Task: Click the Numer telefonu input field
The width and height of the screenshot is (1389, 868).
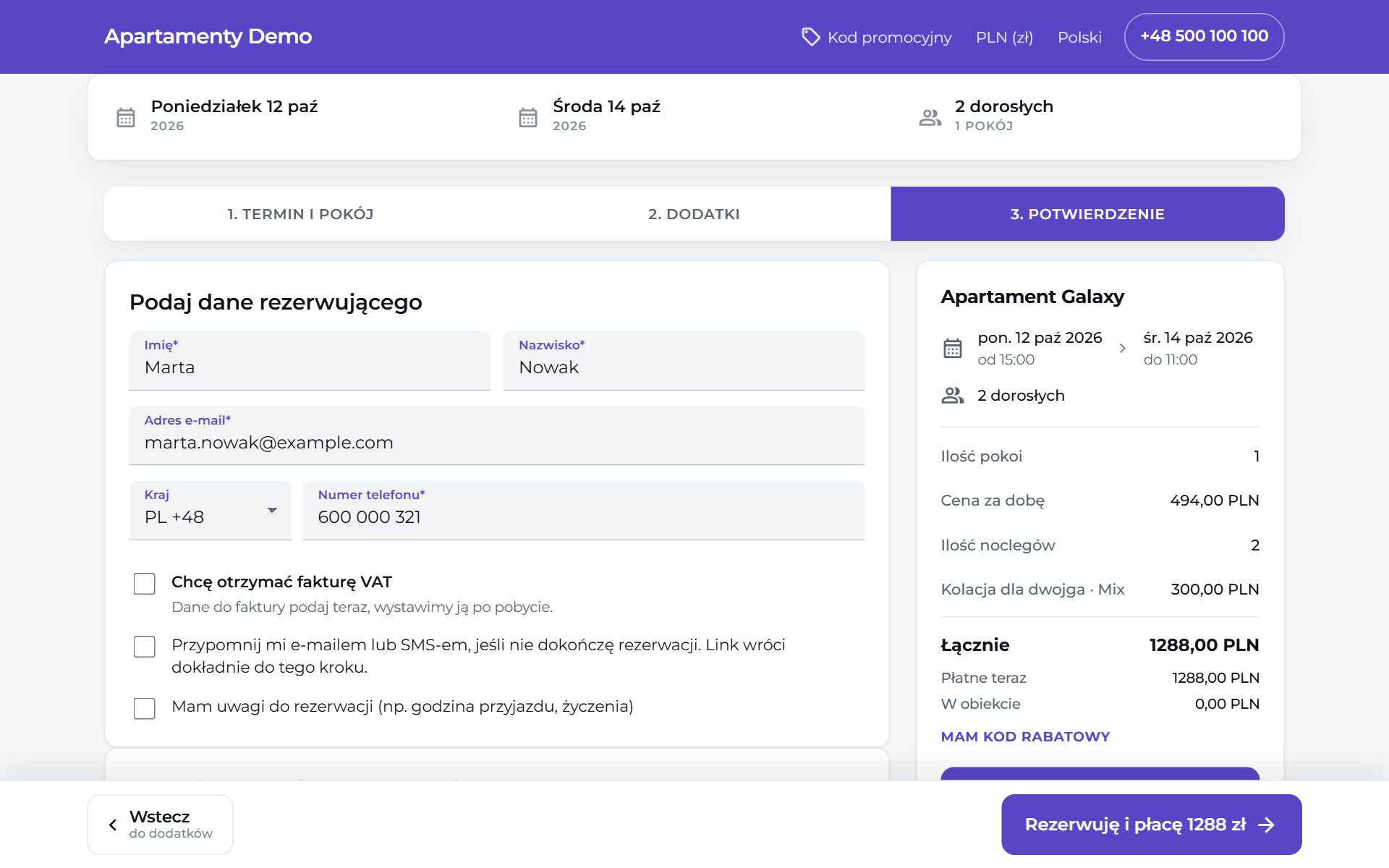Action: tap(583, 511)
